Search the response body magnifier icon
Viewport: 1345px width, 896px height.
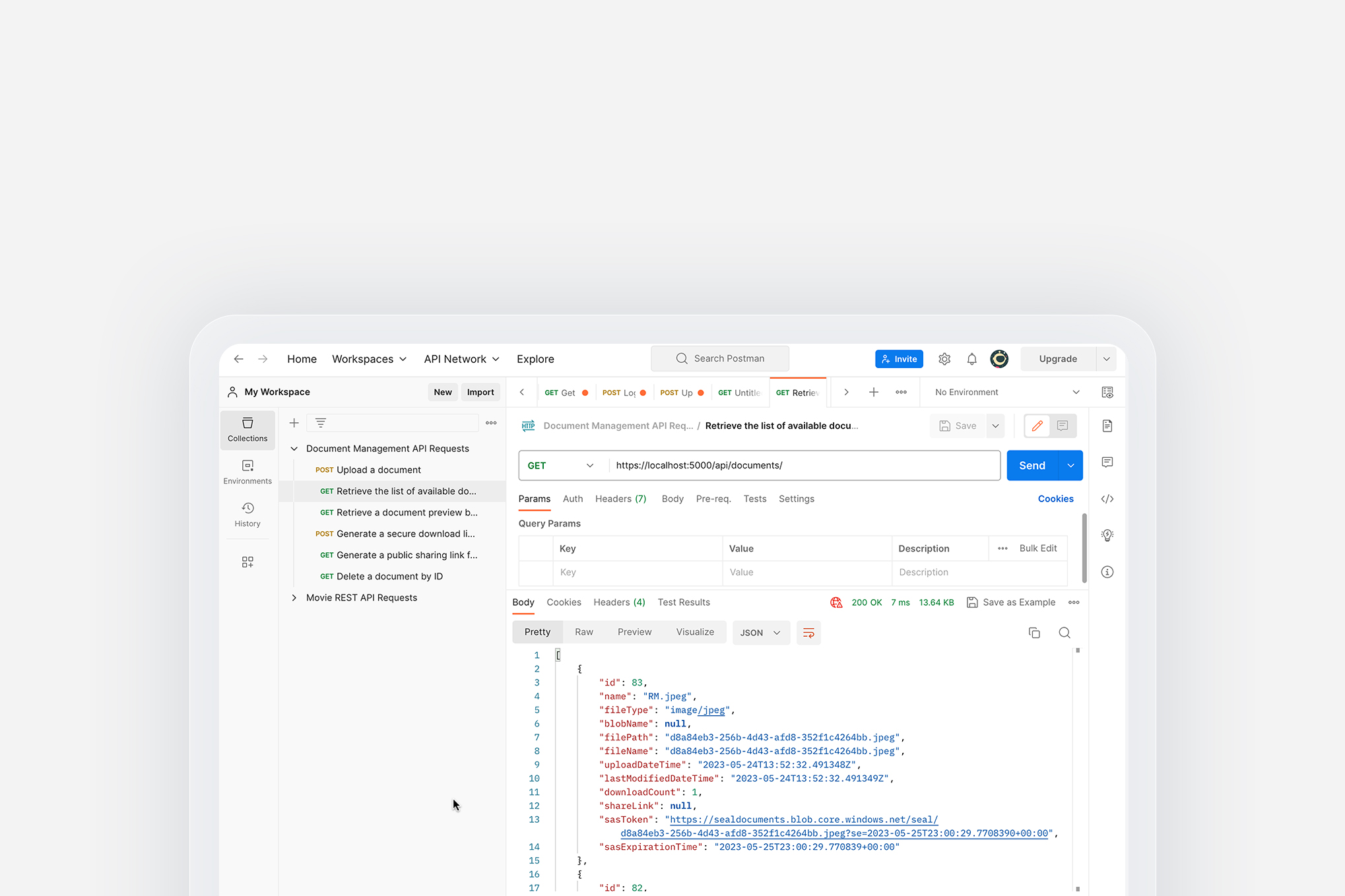click(x=1065, y=633)
